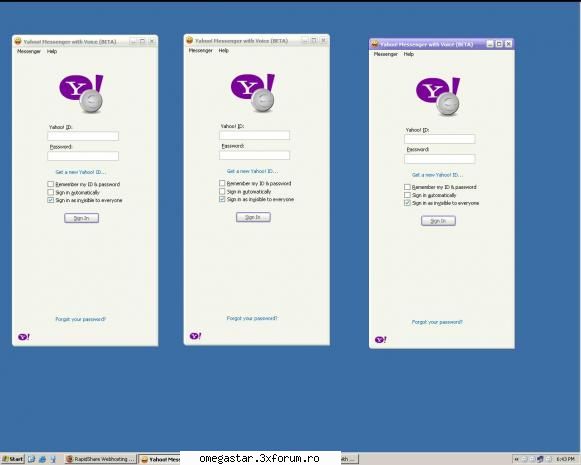This screenshot has width=581, height=465.
Task: Enable 'Sign in automatically' in the middle window
Action: click(222, 191)
